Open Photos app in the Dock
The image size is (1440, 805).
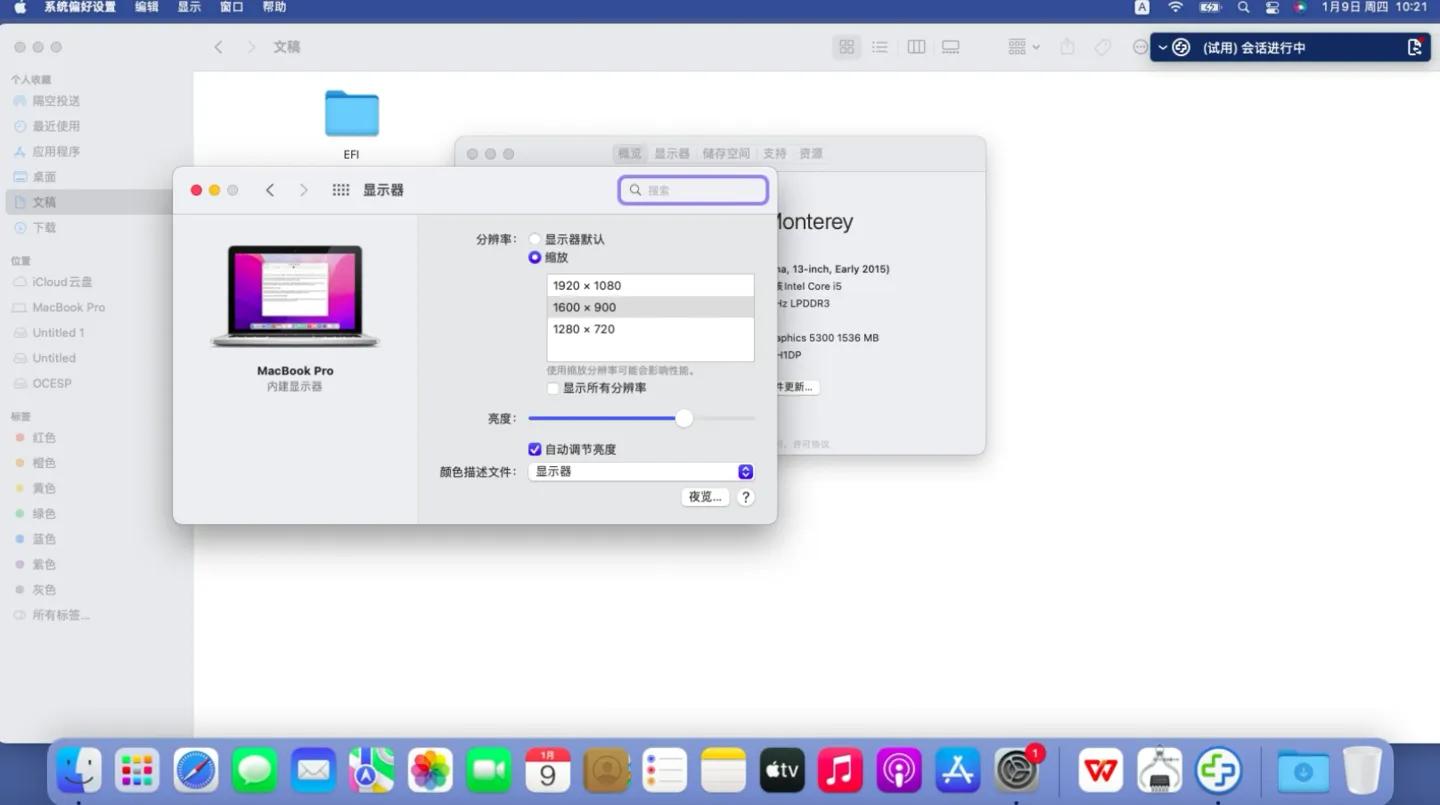tap(430, 771)
